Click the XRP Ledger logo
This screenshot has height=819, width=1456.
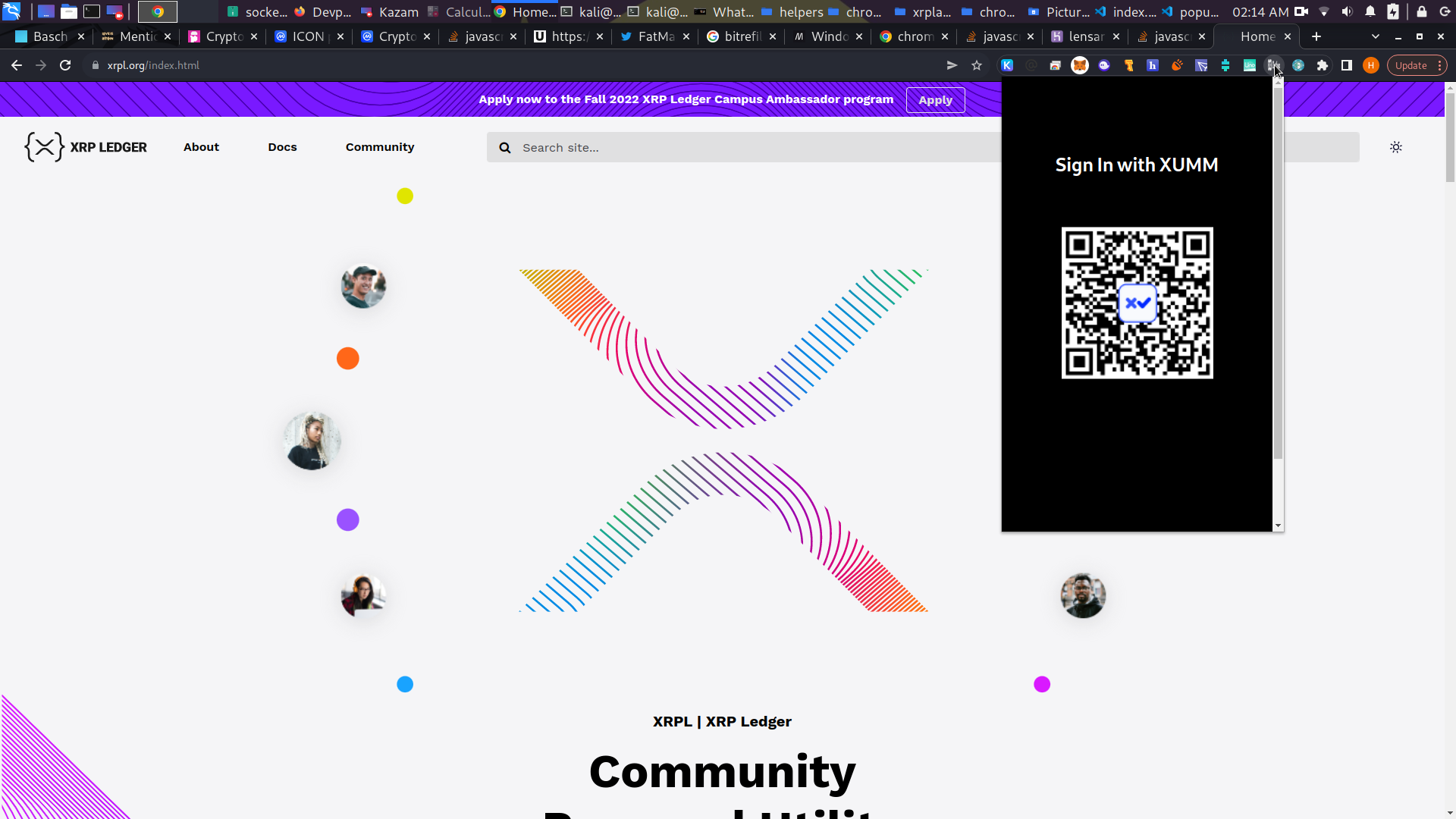tap(86, 147)
